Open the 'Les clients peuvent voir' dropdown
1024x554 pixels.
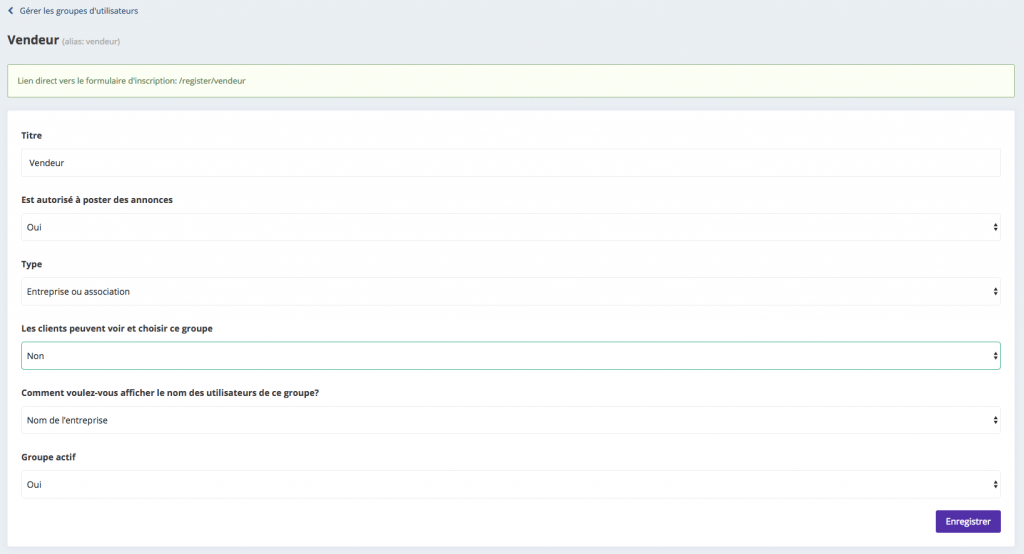[x=511, y=356]
